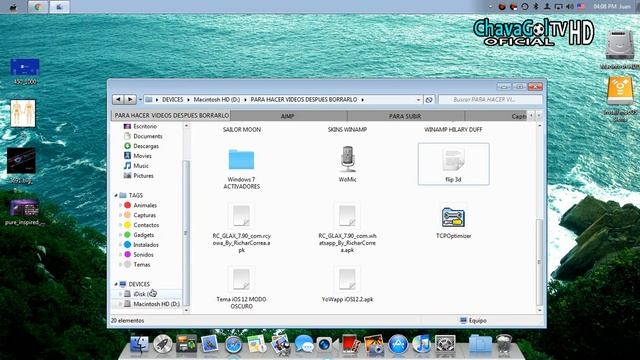
Task: Select the Temas tag
Action: [x=137, y=264]
